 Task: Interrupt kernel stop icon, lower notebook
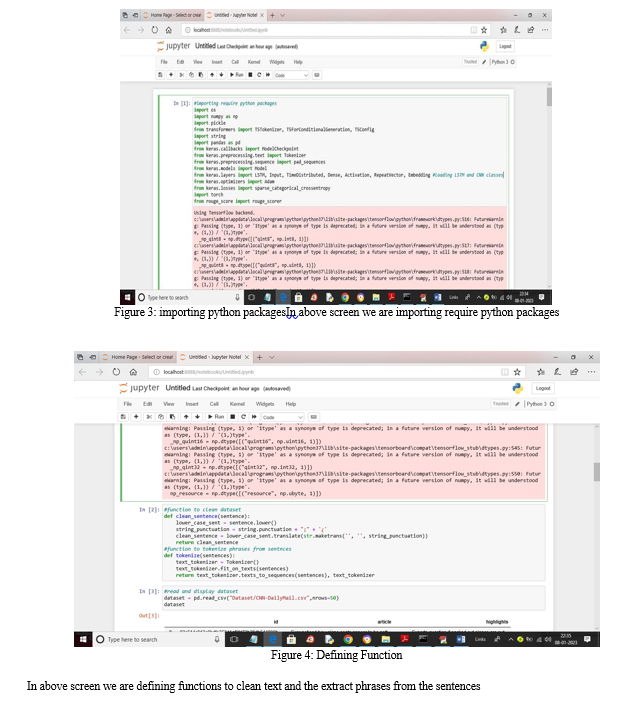click(233, 417)
